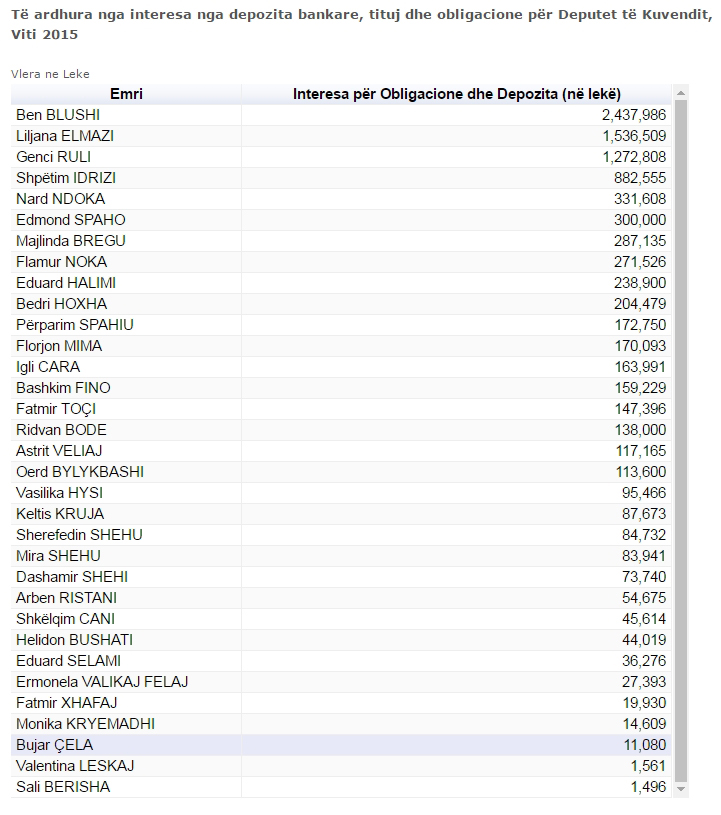Select the Edmond SPAHO row
This screenshot has width=721, height=815.
120,220
